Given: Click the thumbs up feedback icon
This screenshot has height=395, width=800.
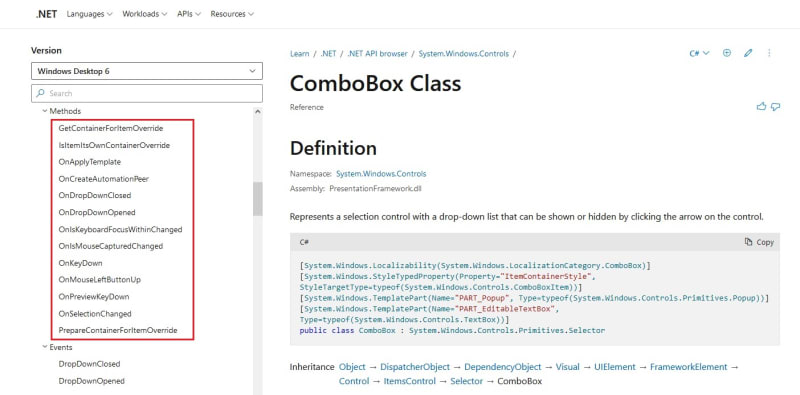Looking at the screenshot, I should click(x=762, y=107).
